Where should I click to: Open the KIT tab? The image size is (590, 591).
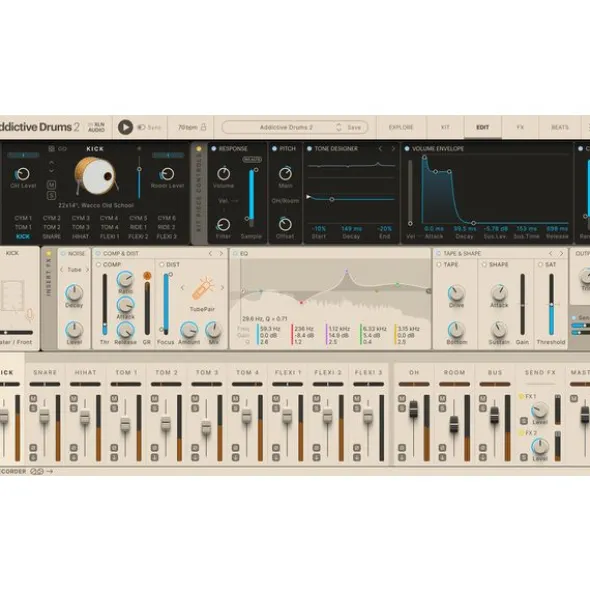[x=445, y=127]
